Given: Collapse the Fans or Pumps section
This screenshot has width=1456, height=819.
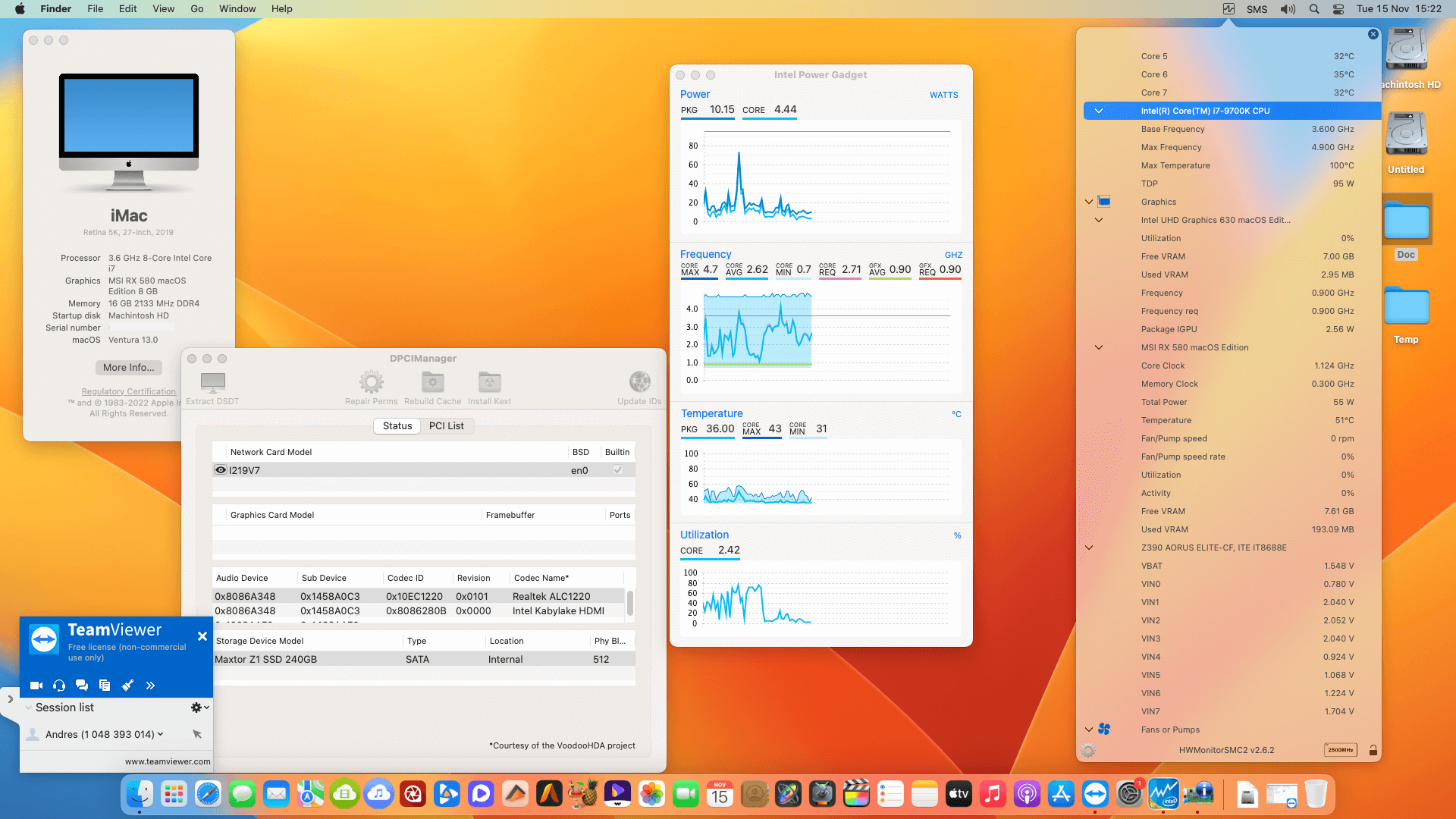Looking at the screenshot, I should pos(1089,730).
